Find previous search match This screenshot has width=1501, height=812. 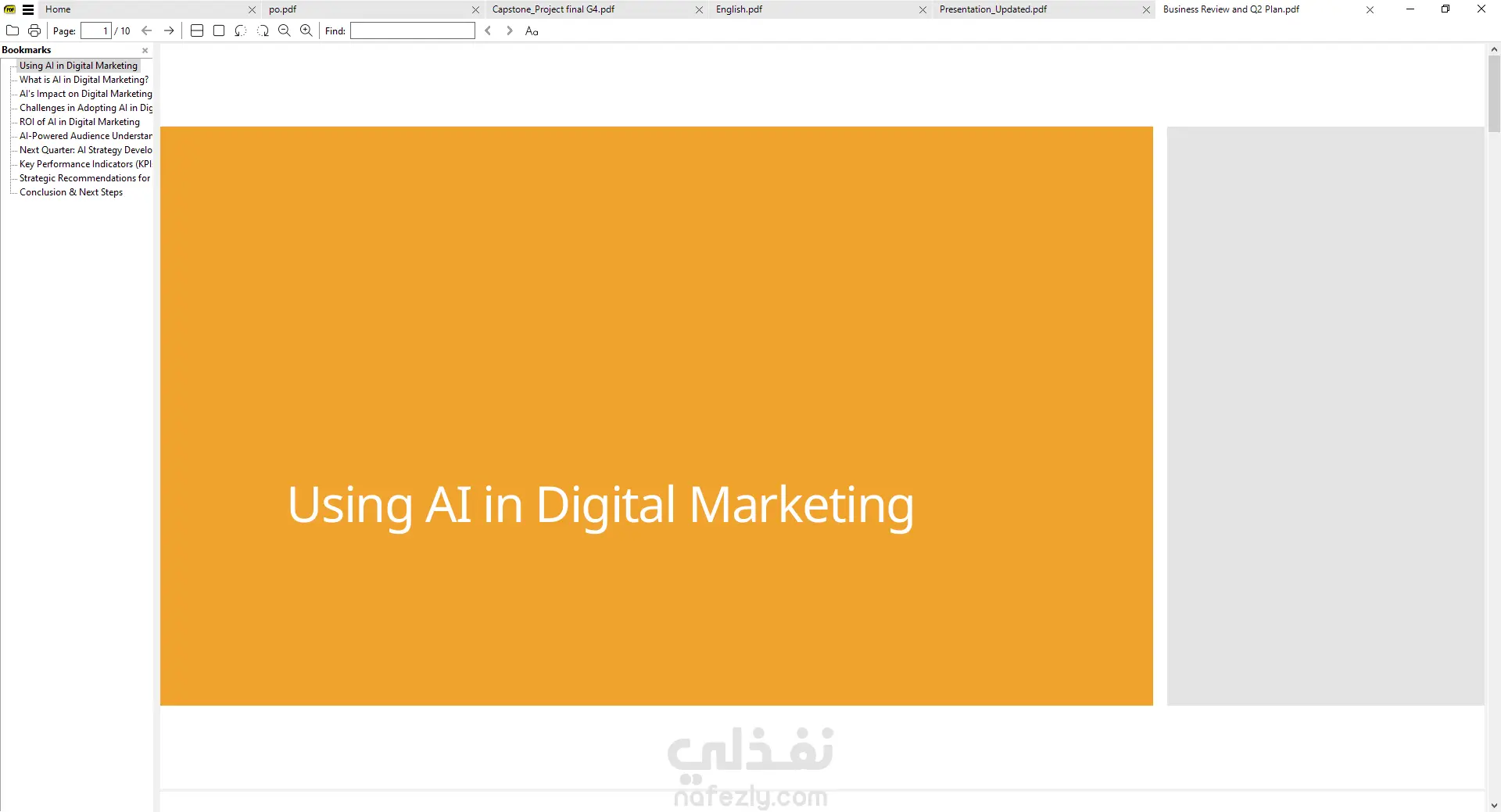click(488, 30)
